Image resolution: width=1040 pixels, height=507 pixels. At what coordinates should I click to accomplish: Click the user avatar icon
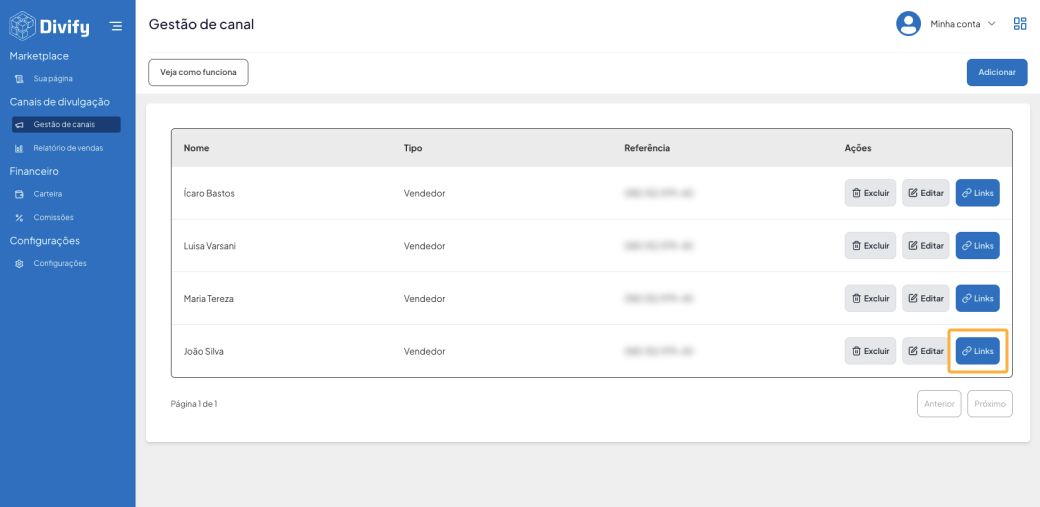[x=908, y=24]
